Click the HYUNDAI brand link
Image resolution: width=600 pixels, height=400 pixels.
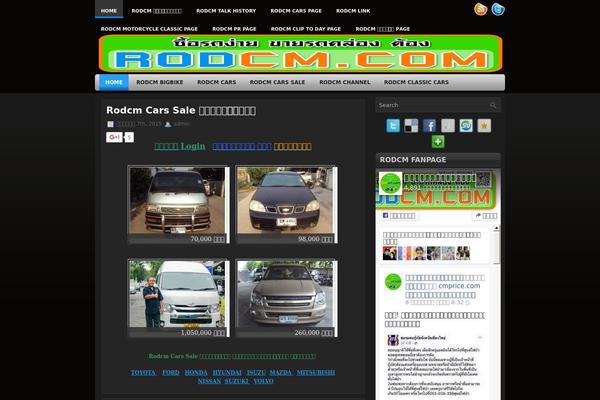pos(227,372)
